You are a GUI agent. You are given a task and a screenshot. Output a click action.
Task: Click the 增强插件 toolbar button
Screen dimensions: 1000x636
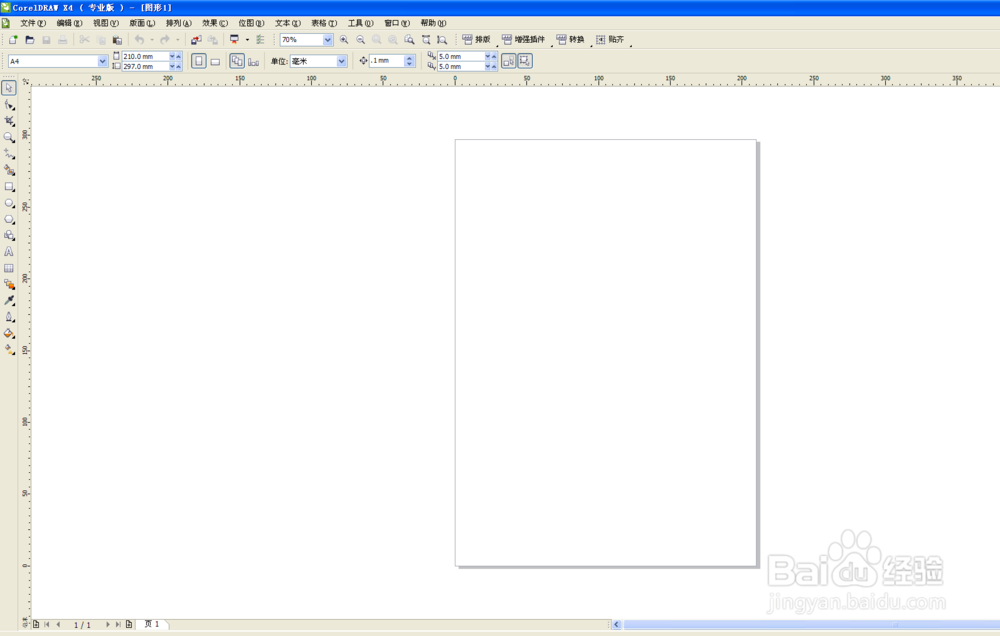[524, 40]
